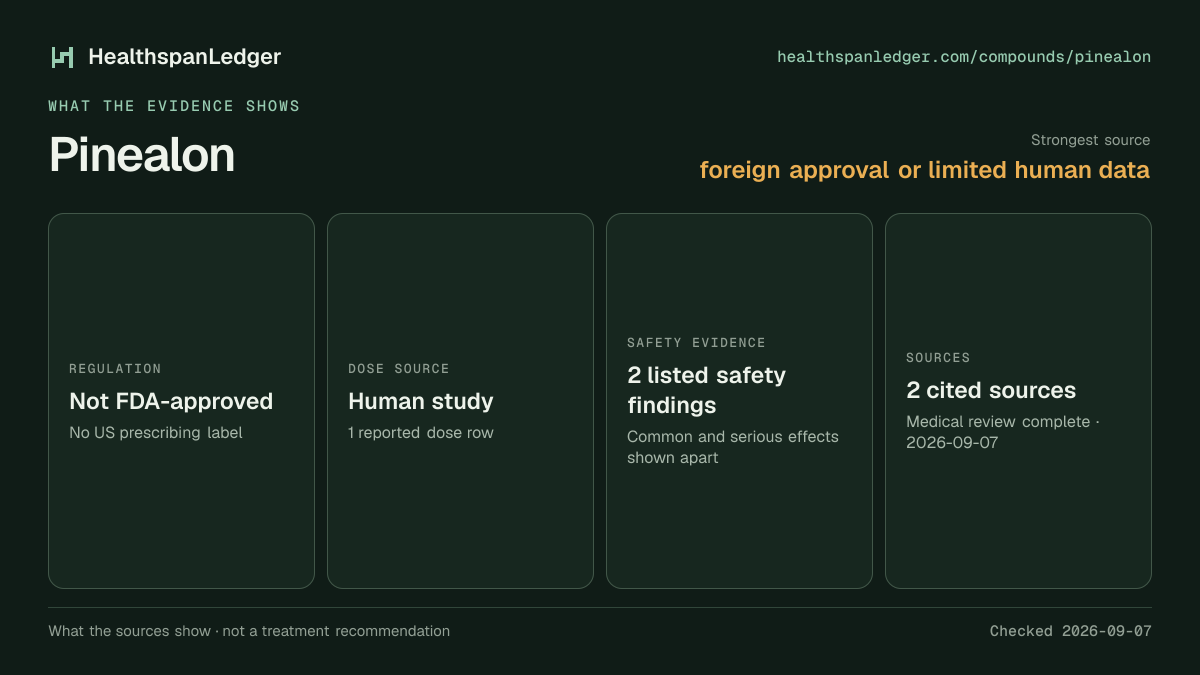The width and height of the screenshot is (1200, 675).
Task: Click the SOURCES card label
Action: (x=938, y=358)
